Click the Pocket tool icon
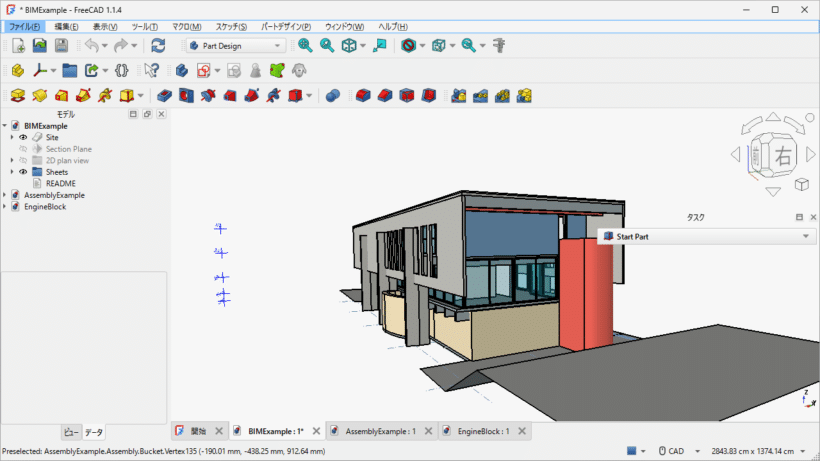The height and width of the screenshot is (461, 820). tap(164, 96)
